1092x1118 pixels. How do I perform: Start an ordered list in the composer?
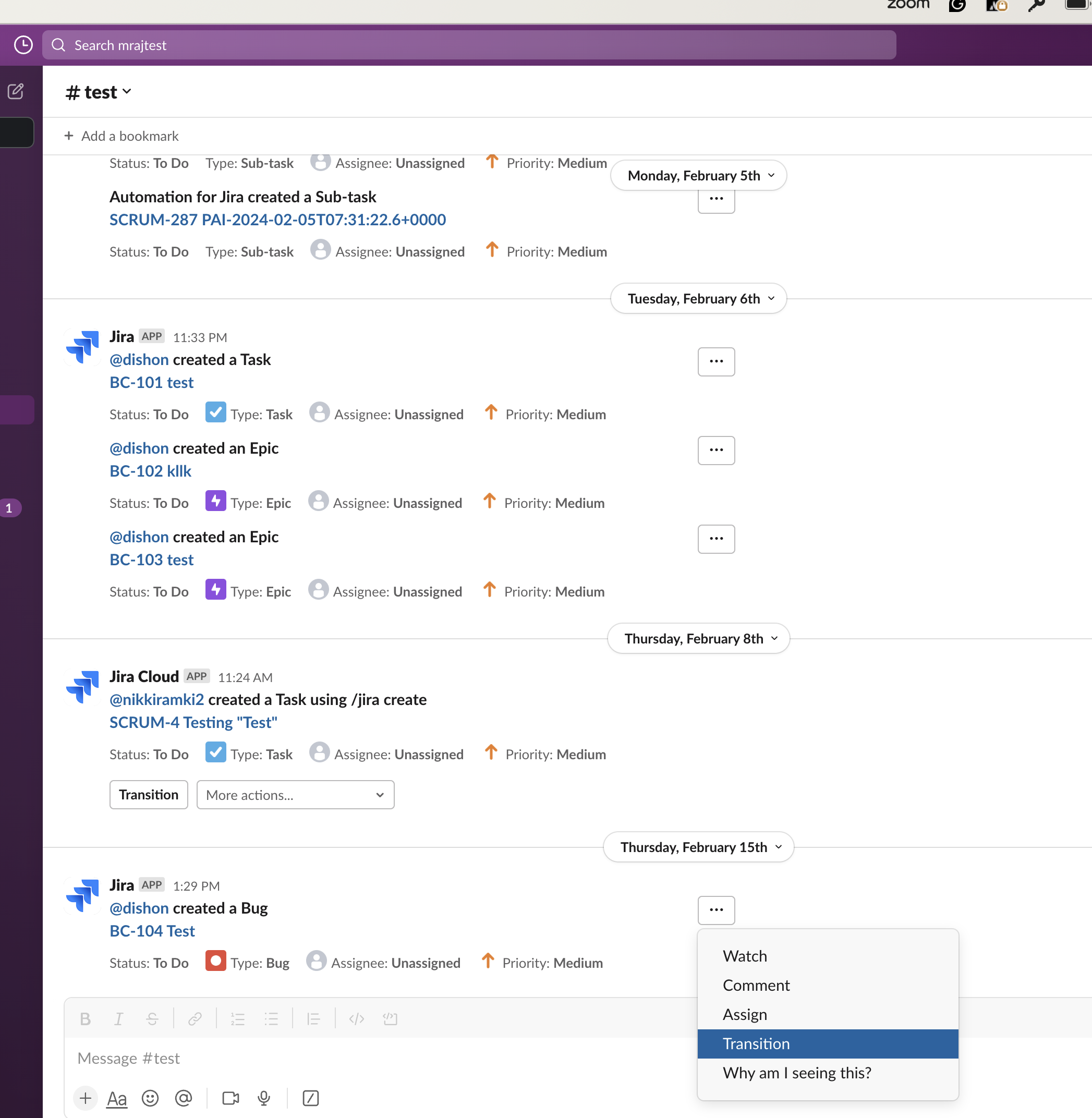coord(237,1019)
